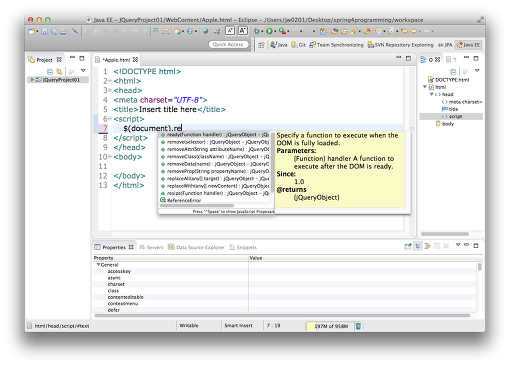The image size is (510, 366).
Task: Switch to the JPA perspective
Action: (x=445, y=45)
